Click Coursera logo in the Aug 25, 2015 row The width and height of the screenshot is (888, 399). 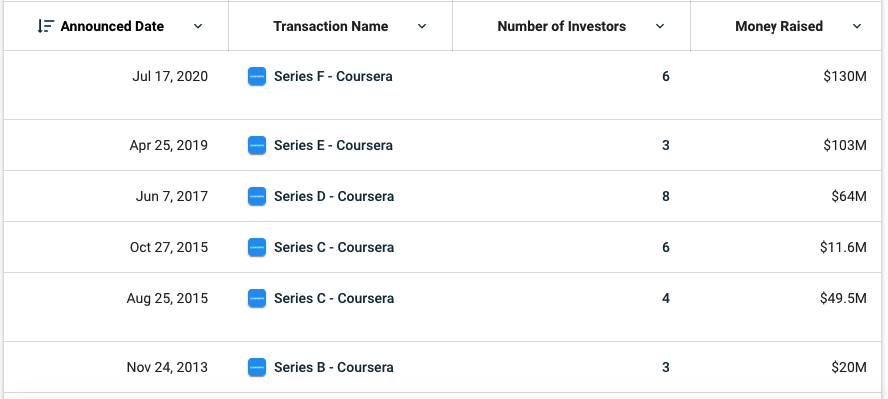(257, 298)
